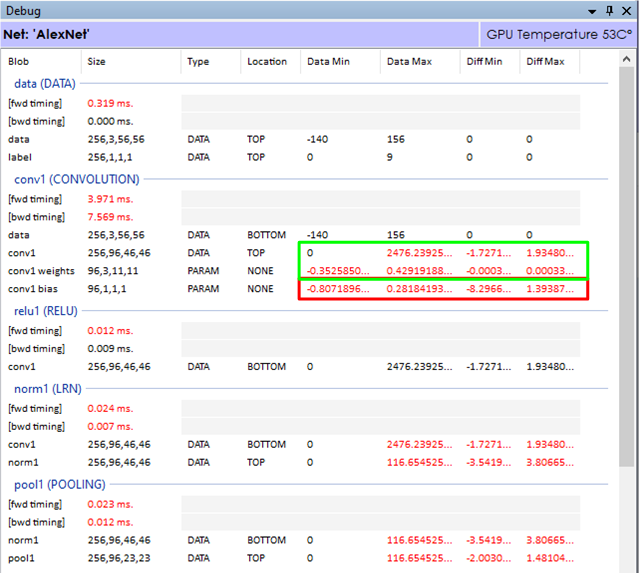Select the 0.024 ms. norm1 fwd timing
639x573 pixels.
click(x=110, y=409)
